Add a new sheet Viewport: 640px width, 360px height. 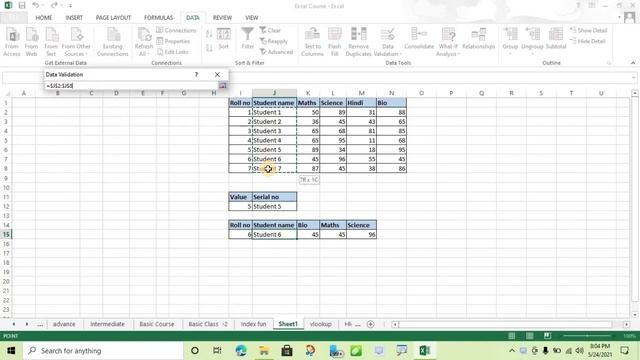[x=371, y=324]
